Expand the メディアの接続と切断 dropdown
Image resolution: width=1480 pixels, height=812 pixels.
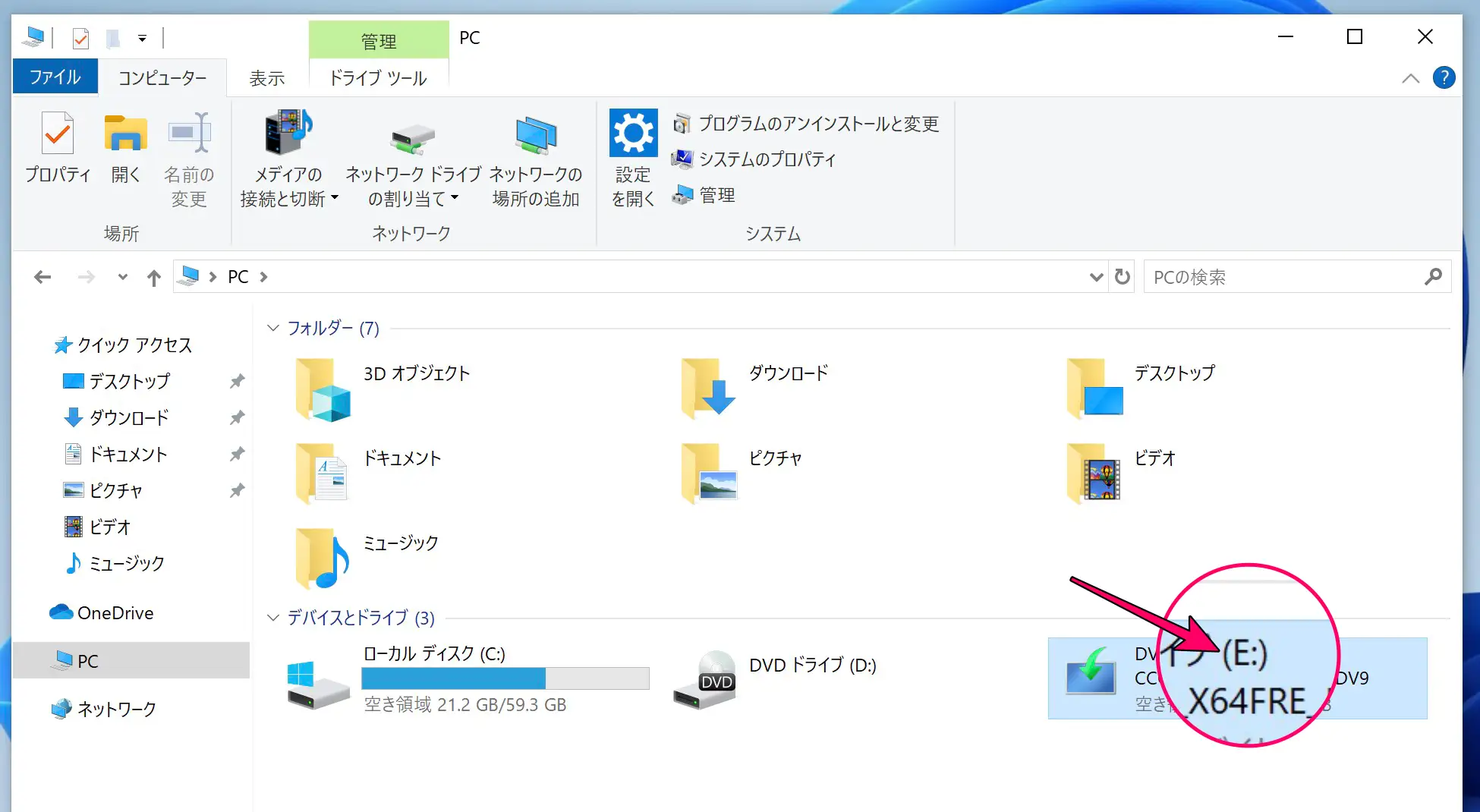click(x=334, y=199)
